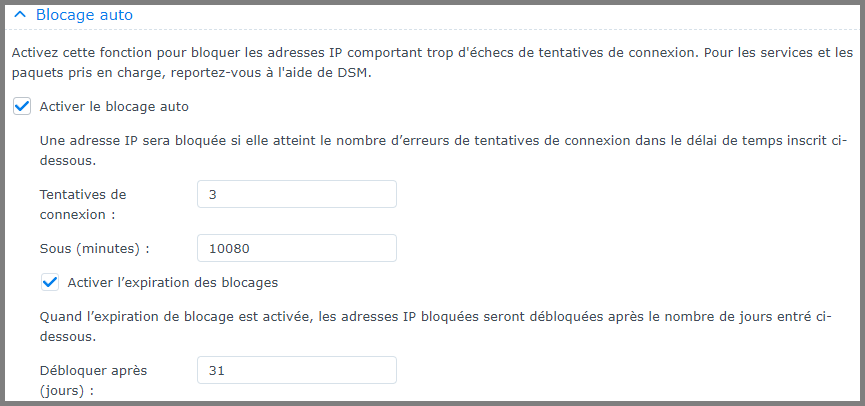Viewport: 865px width, 406px height.
Task: Click the "Blocage auto" section title
Action: 83,16
